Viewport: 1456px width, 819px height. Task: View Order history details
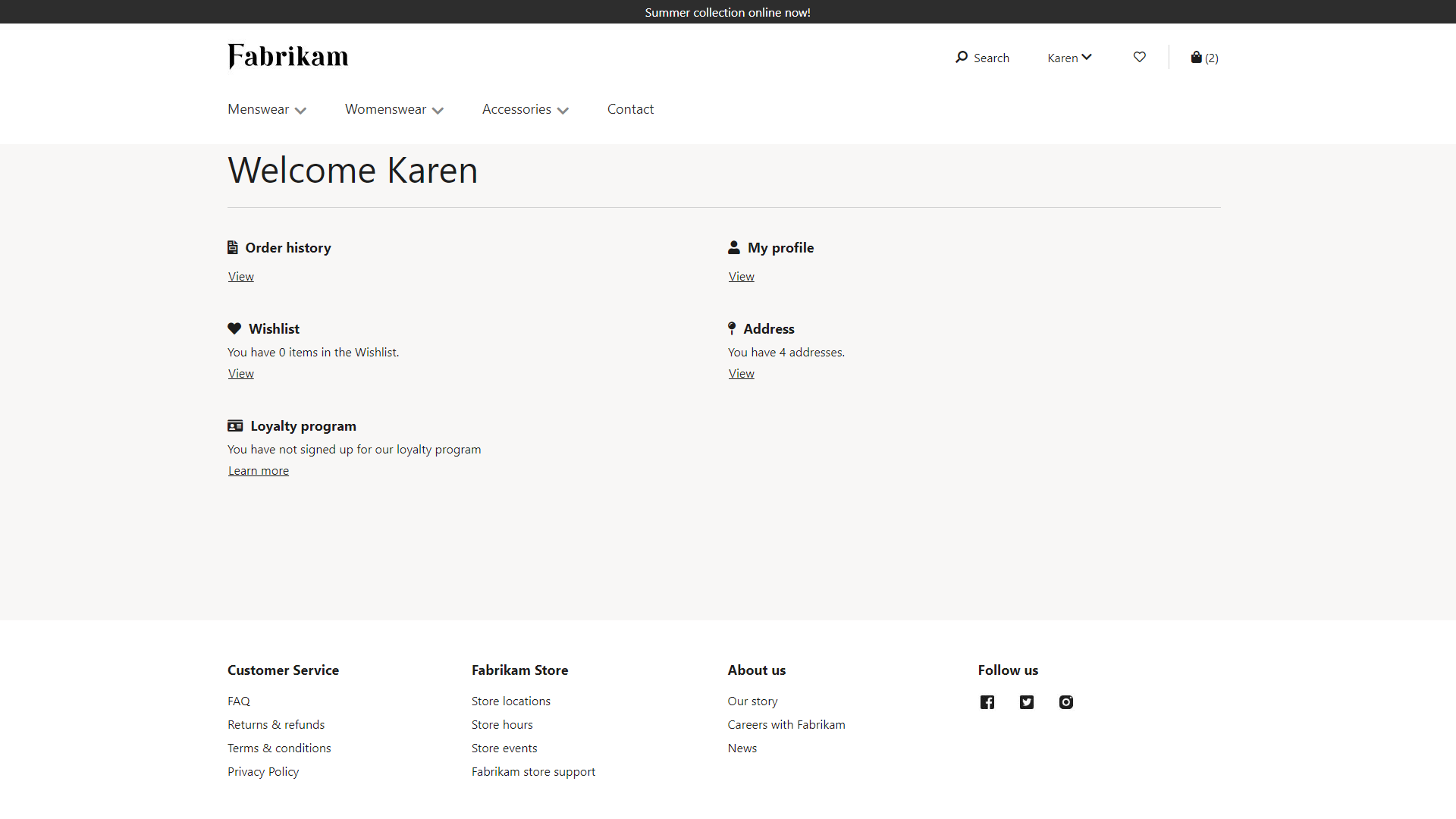coord(240,276)
